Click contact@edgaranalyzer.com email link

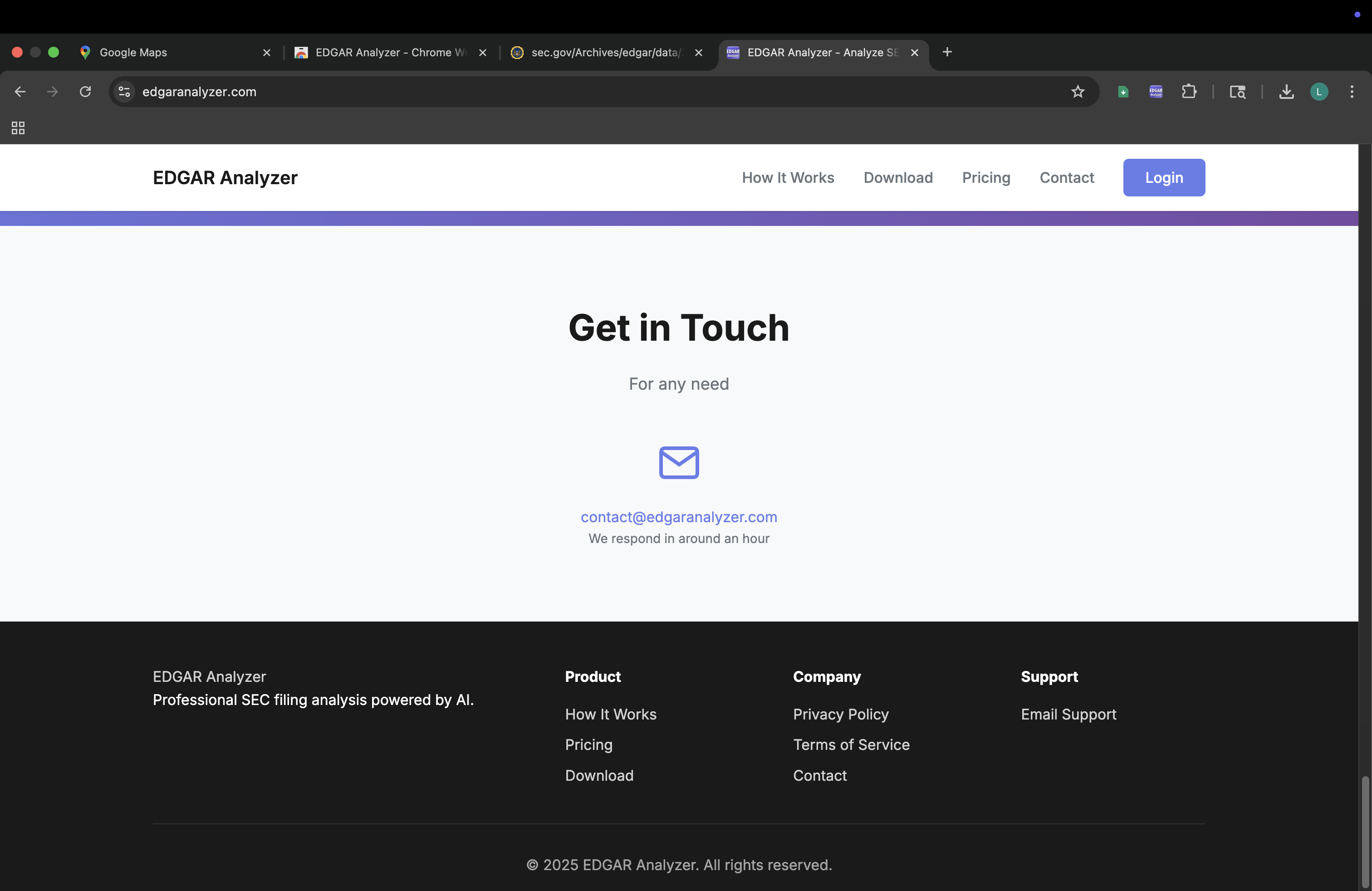click(x=678, y=517)
